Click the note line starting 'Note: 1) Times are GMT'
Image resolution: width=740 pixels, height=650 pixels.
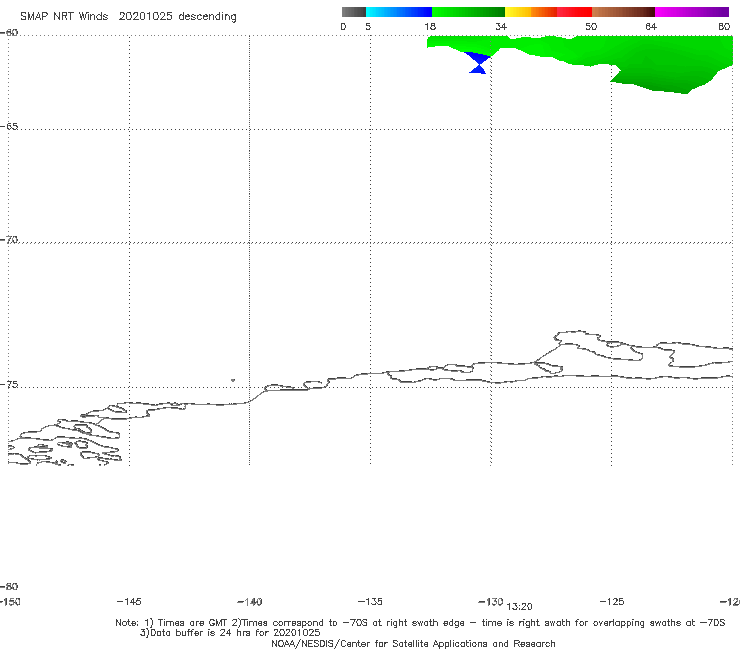coord(420,623)
